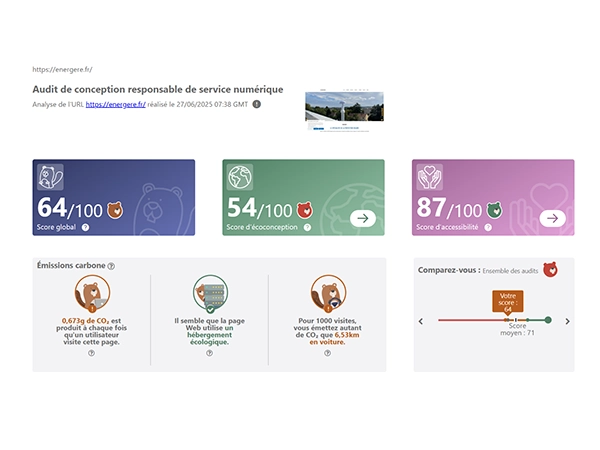Go to previous comparison with left chevron
Screen dimensions: 600x450
click(421, 321)
